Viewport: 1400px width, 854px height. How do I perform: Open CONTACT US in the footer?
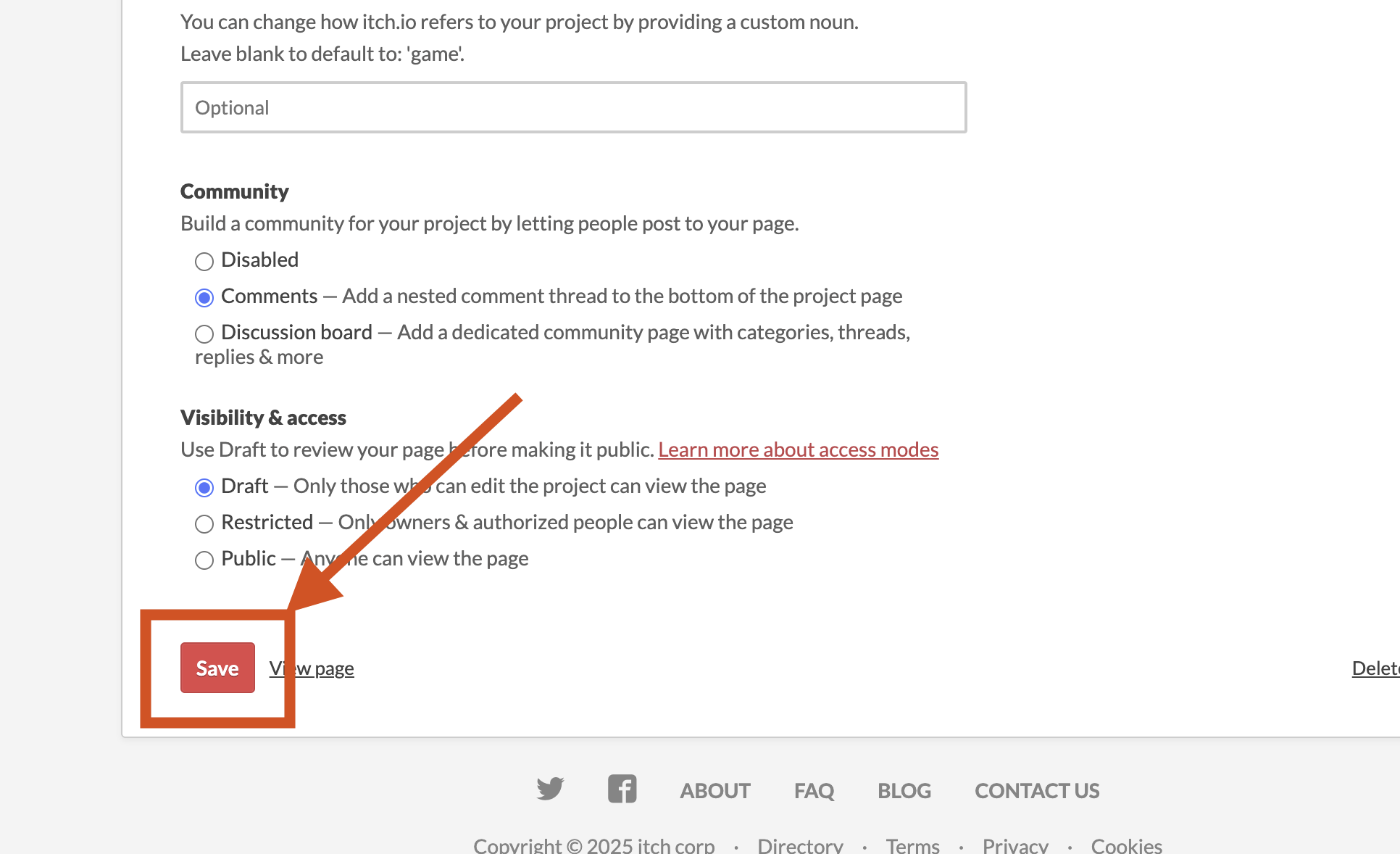[x=1037, y=790]
